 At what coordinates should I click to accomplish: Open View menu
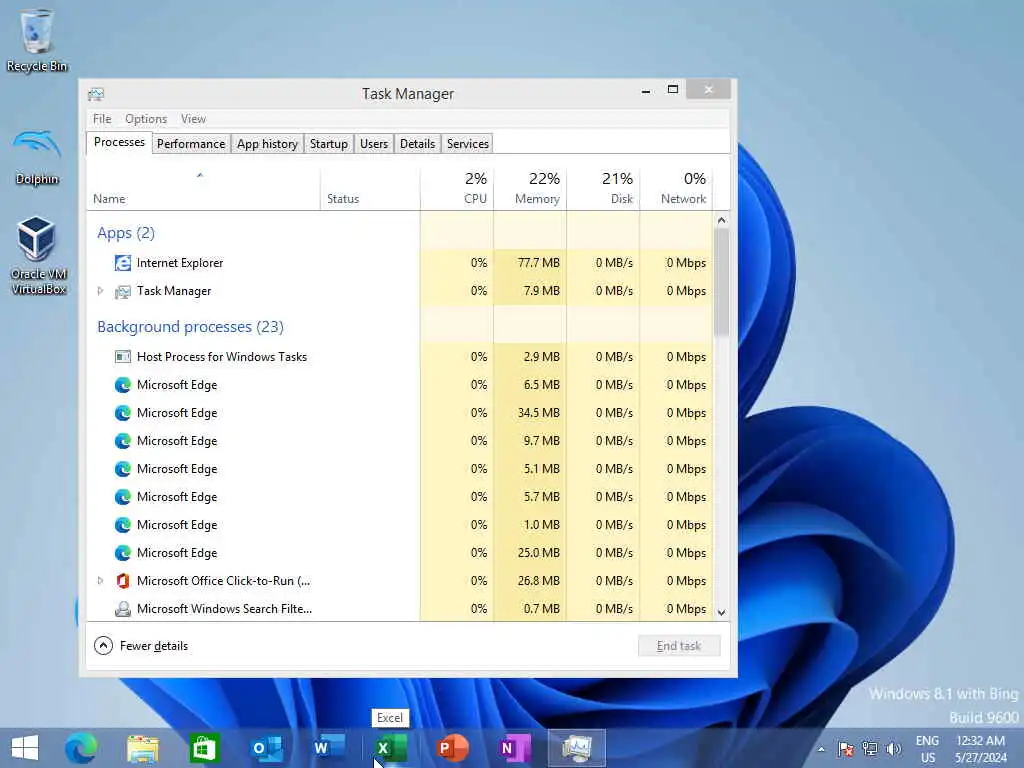click(193, 119)
